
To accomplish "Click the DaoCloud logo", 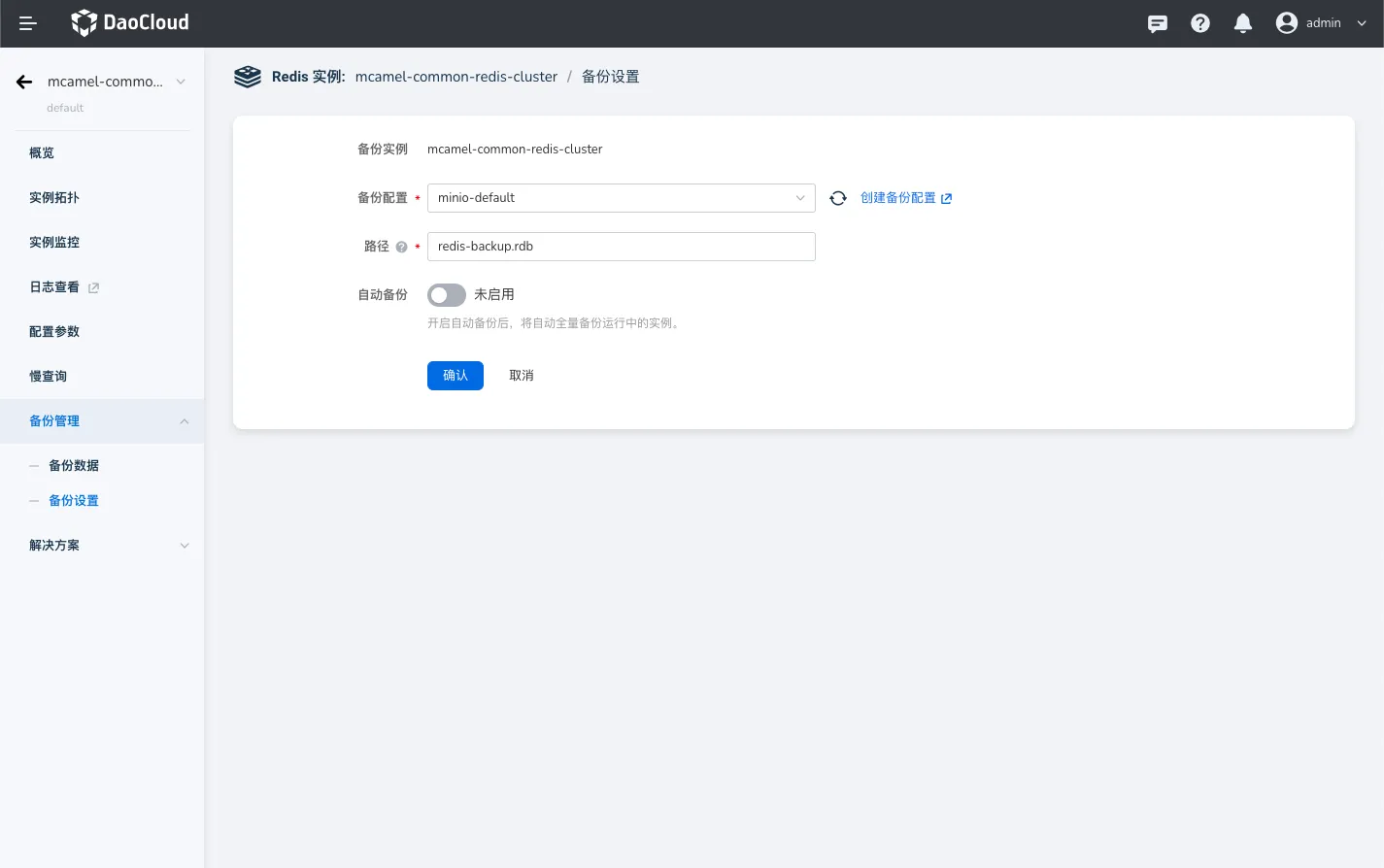I will click(x=130, y=22).
